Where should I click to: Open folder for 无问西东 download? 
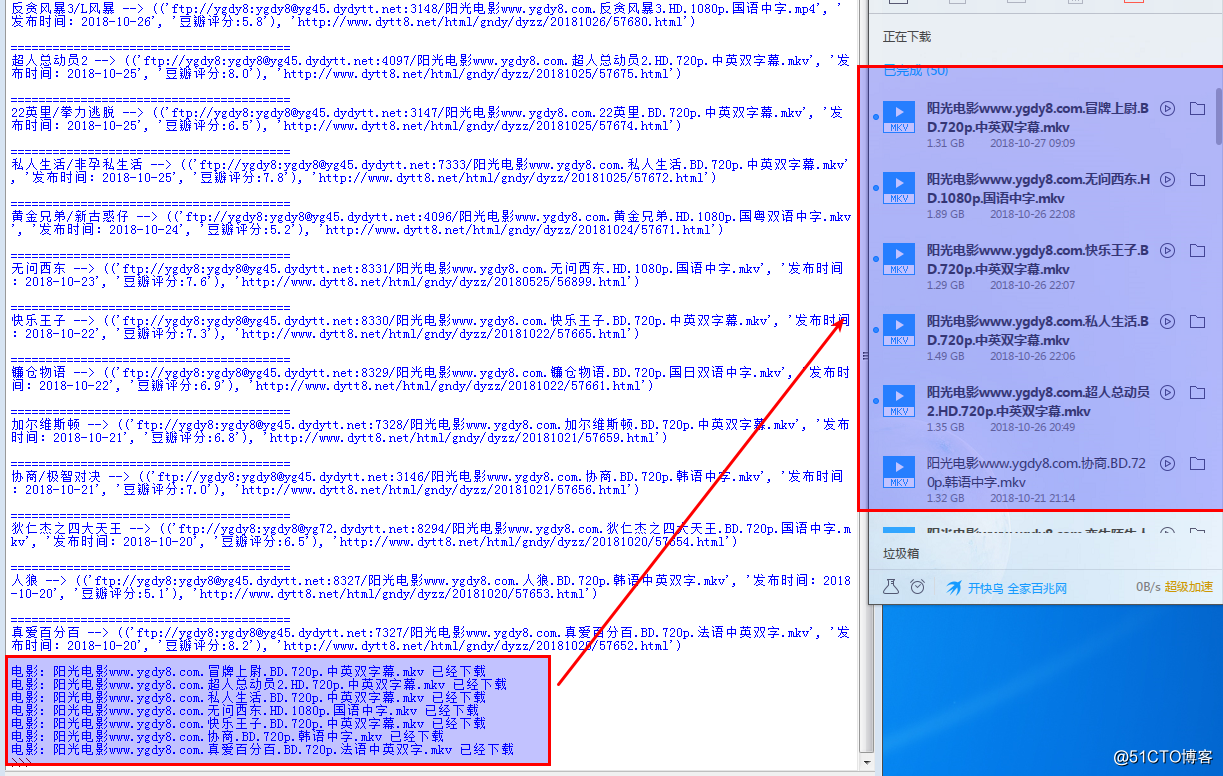tap(1197, 180)
